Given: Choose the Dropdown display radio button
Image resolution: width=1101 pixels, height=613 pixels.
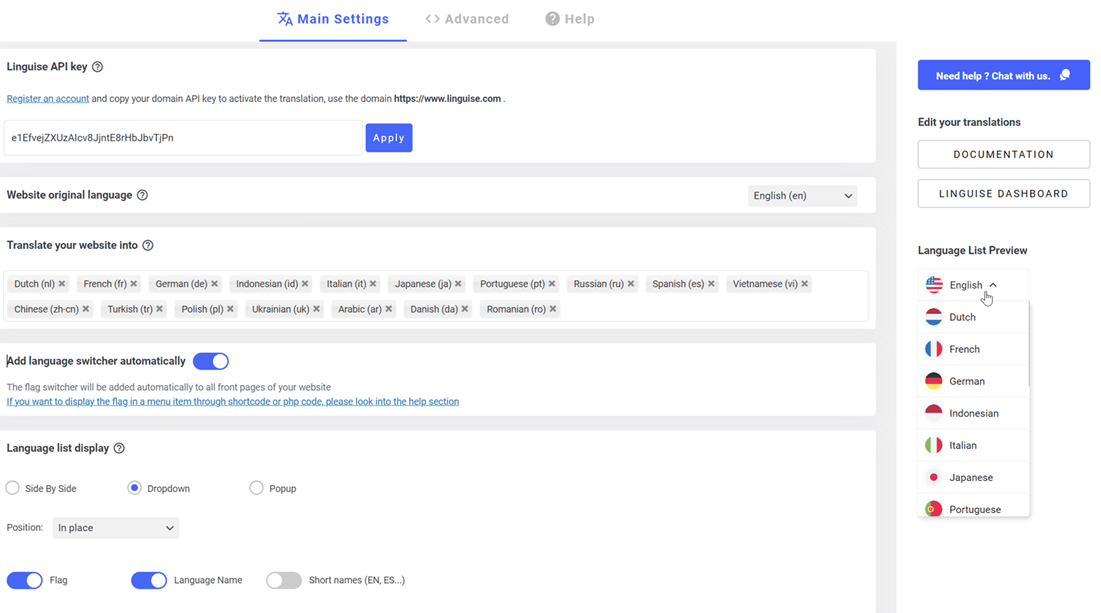Looking at the screenshot, I should (x=134, y=488).
